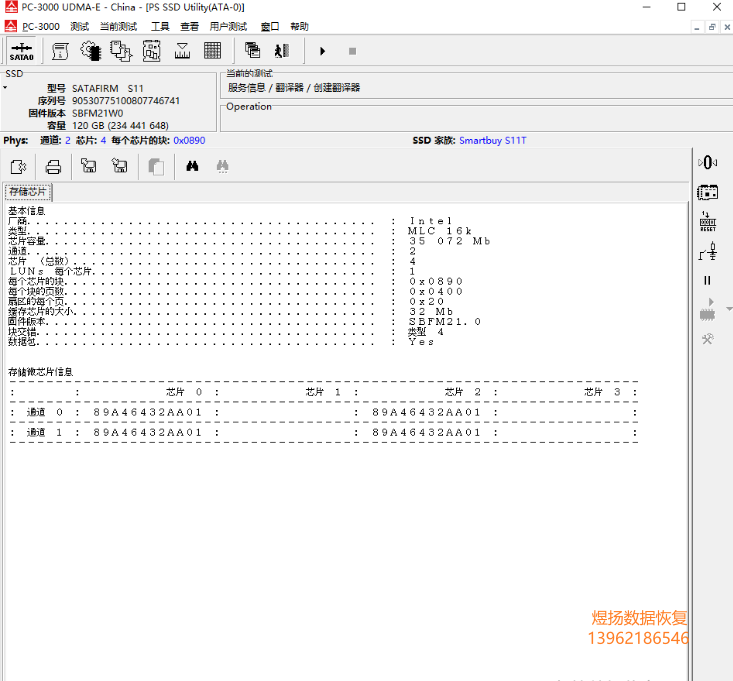
Task: Click model text SATAFIRM S11
Action: [x=108, y=89]
